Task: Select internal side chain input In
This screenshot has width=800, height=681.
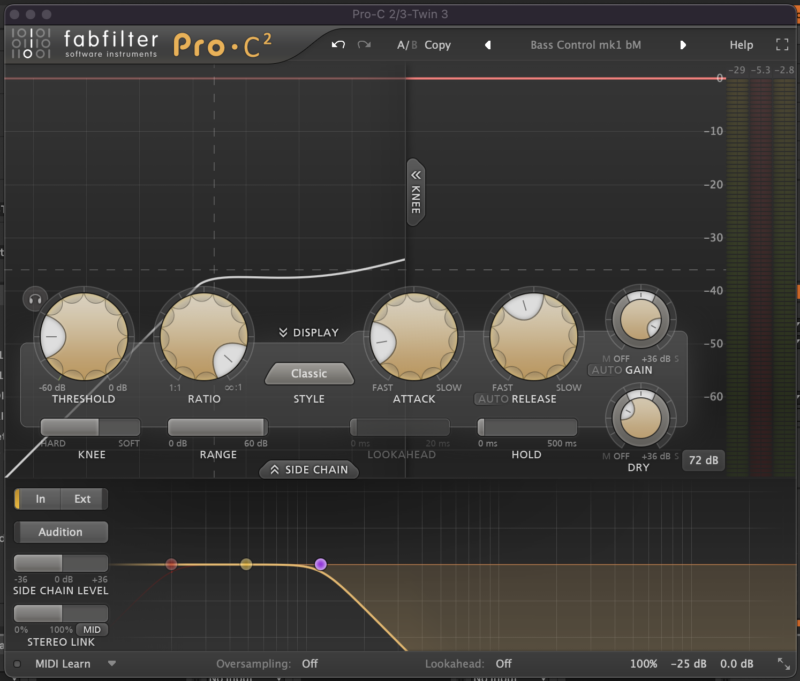Action: pyautogui.click(x=38, y=499)
